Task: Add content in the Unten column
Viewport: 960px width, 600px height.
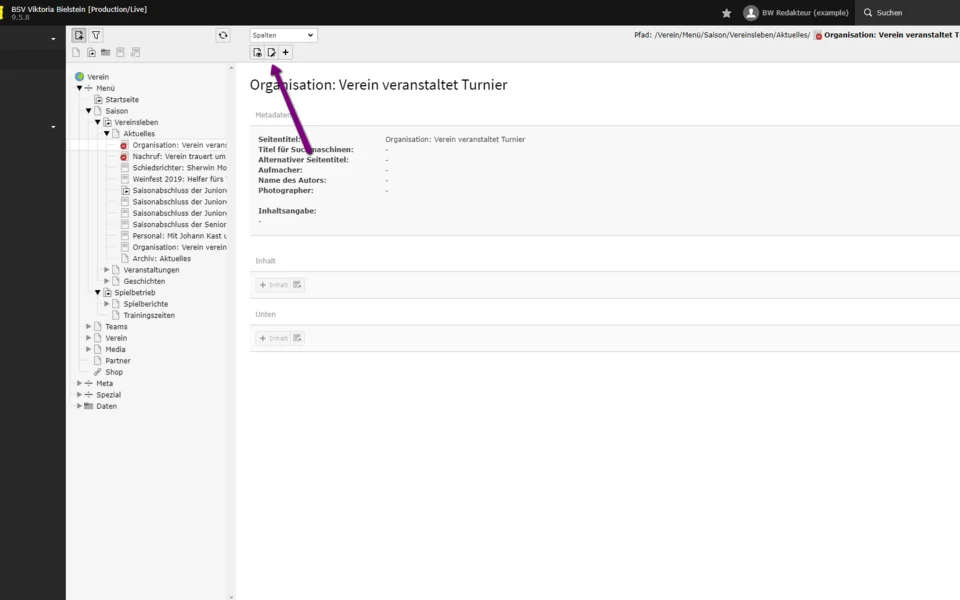Action: 273,338
